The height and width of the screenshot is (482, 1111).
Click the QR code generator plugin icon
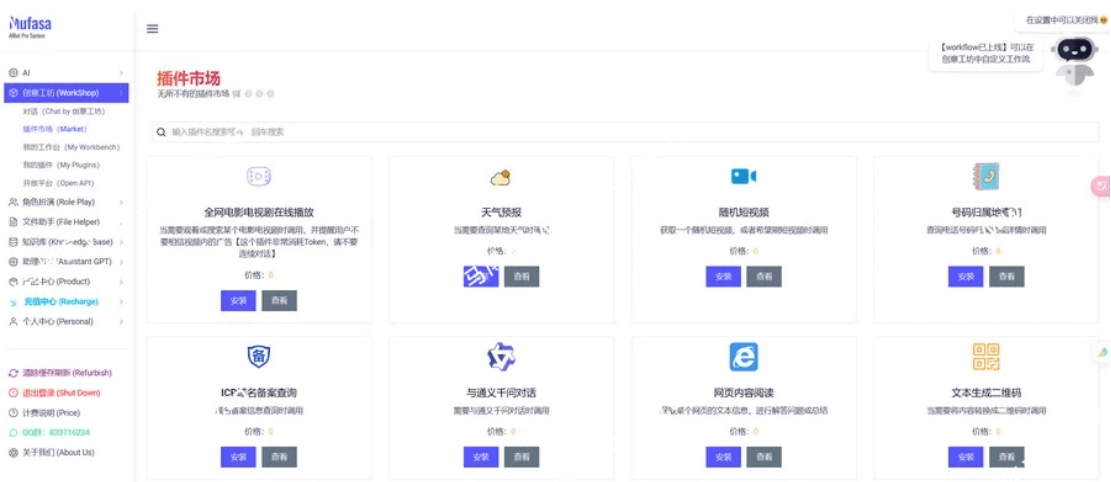[x=985, y=357]
